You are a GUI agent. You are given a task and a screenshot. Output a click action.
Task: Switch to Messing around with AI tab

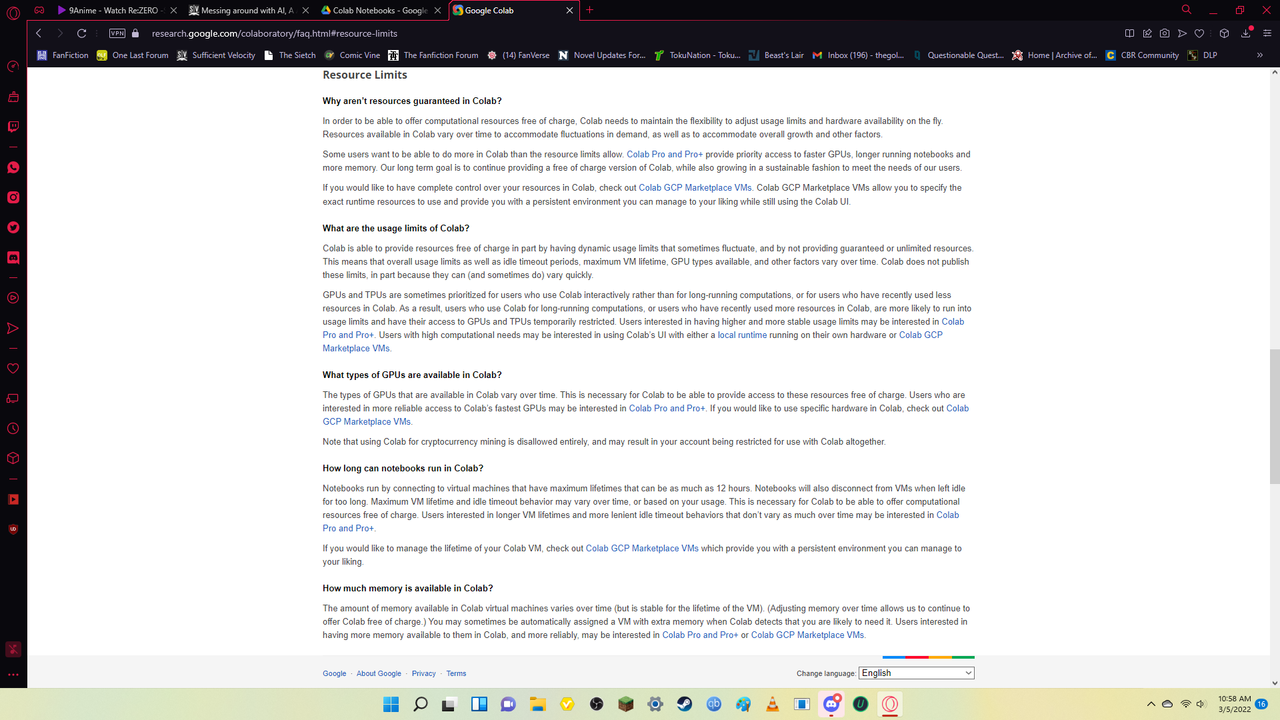tap(248, 10)
